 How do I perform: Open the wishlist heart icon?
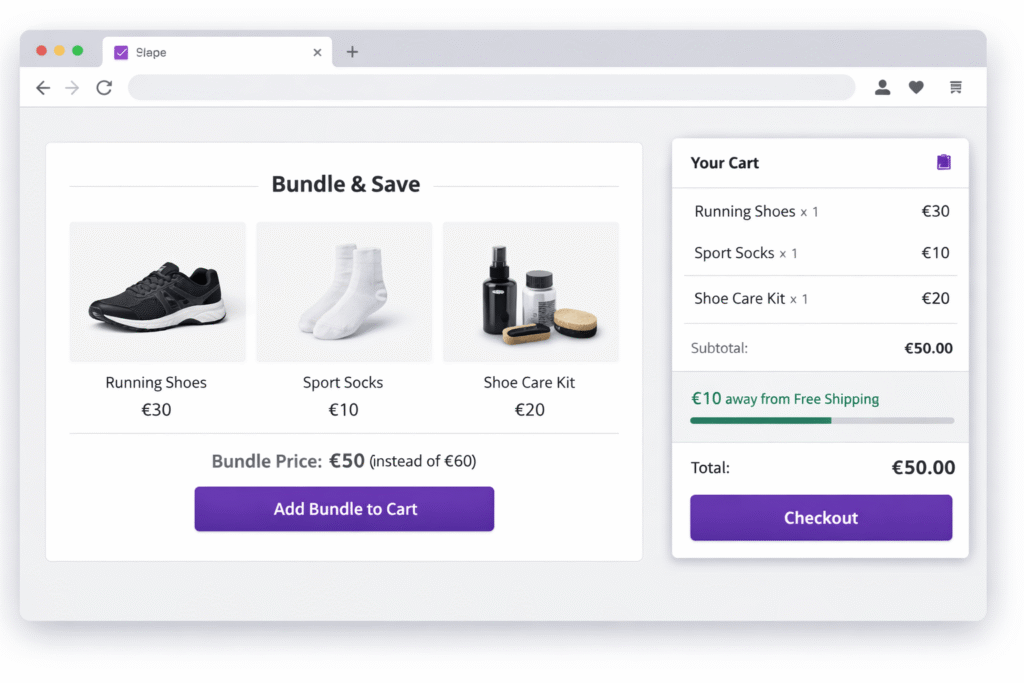(916, 87)
